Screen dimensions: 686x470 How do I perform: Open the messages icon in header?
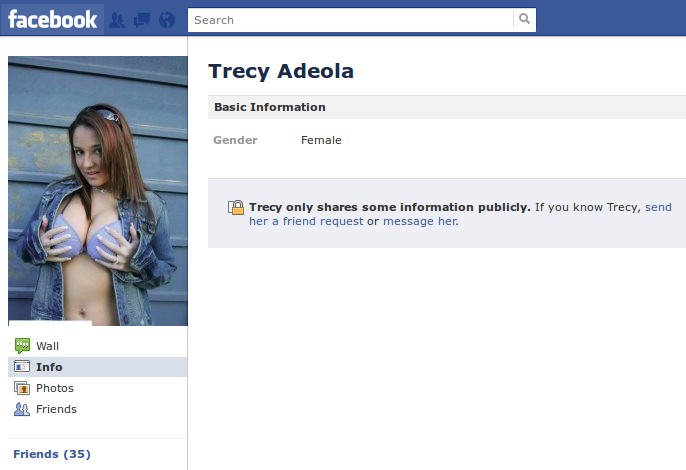142,20
